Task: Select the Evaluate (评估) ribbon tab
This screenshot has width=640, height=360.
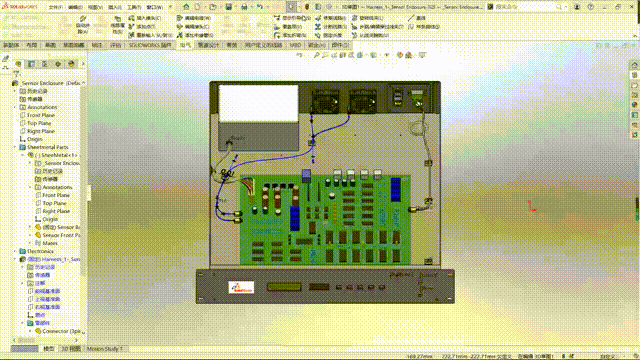Action: tap(116, 45)
